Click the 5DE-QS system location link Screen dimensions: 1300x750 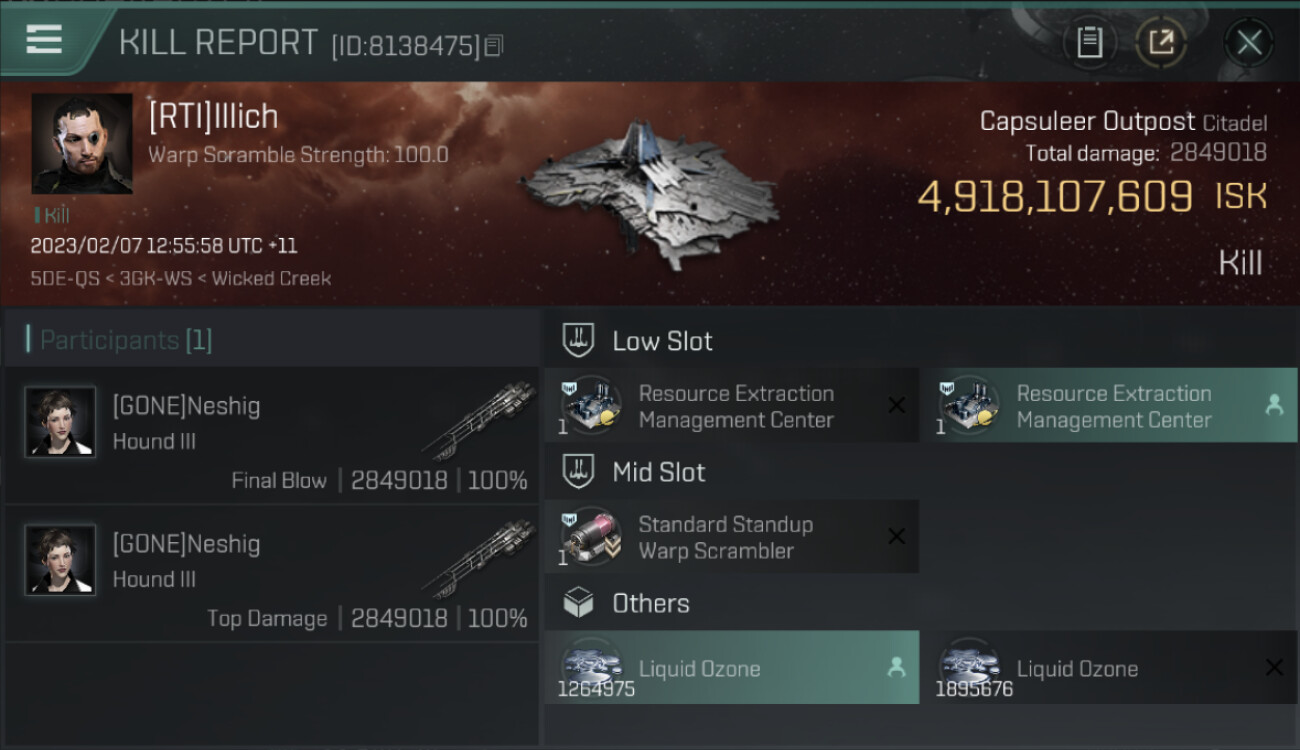65,278
